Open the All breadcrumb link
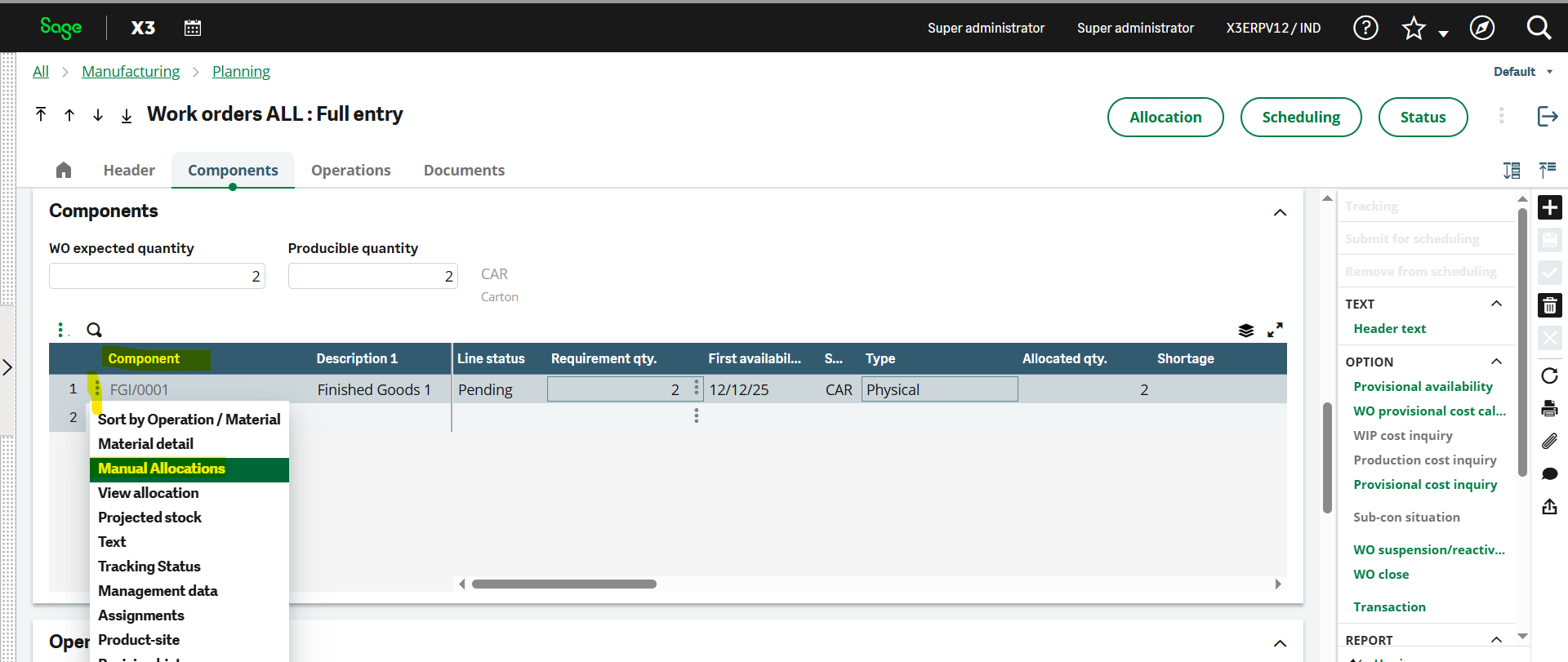 tap(41, 72)
